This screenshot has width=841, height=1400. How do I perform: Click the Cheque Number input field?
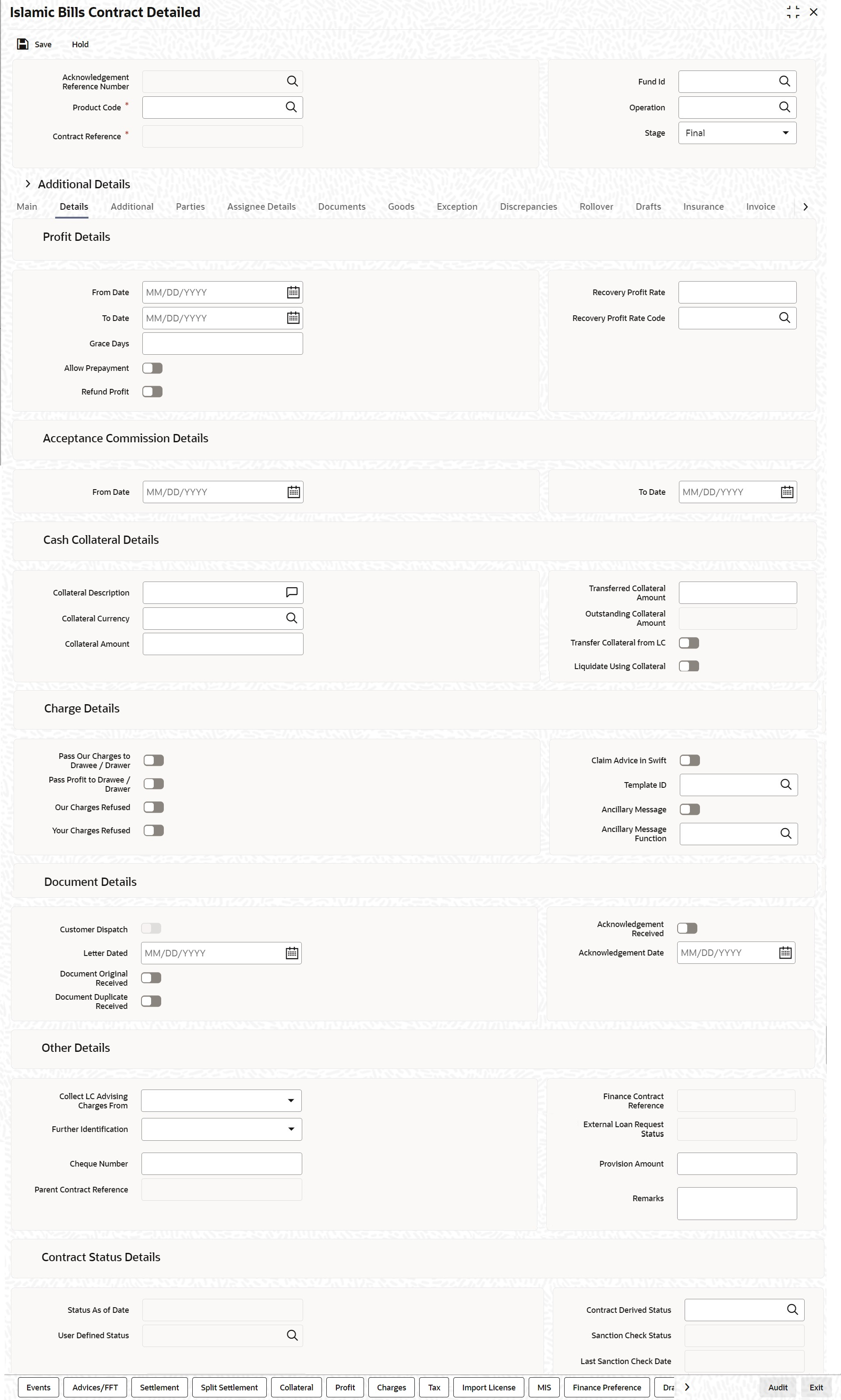(222, 1164)
